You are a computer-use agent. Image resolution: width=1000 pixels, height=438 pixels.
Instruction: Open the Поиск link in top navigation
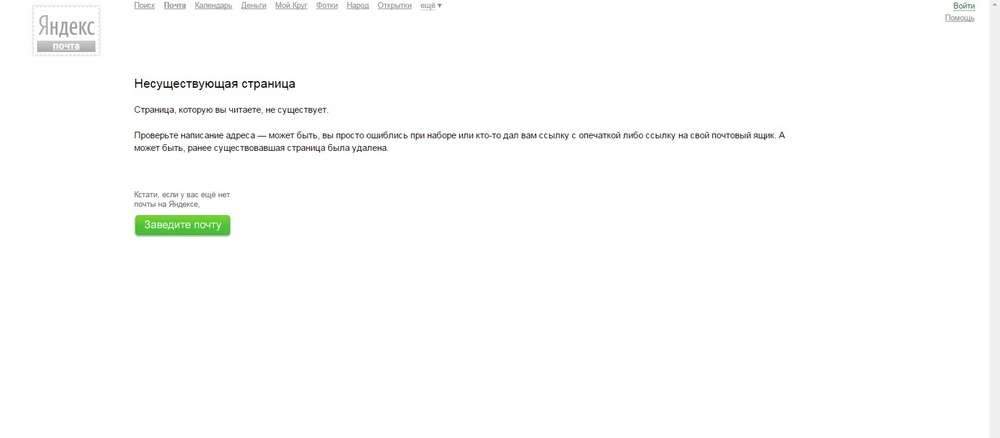click(x=144, y=5)
